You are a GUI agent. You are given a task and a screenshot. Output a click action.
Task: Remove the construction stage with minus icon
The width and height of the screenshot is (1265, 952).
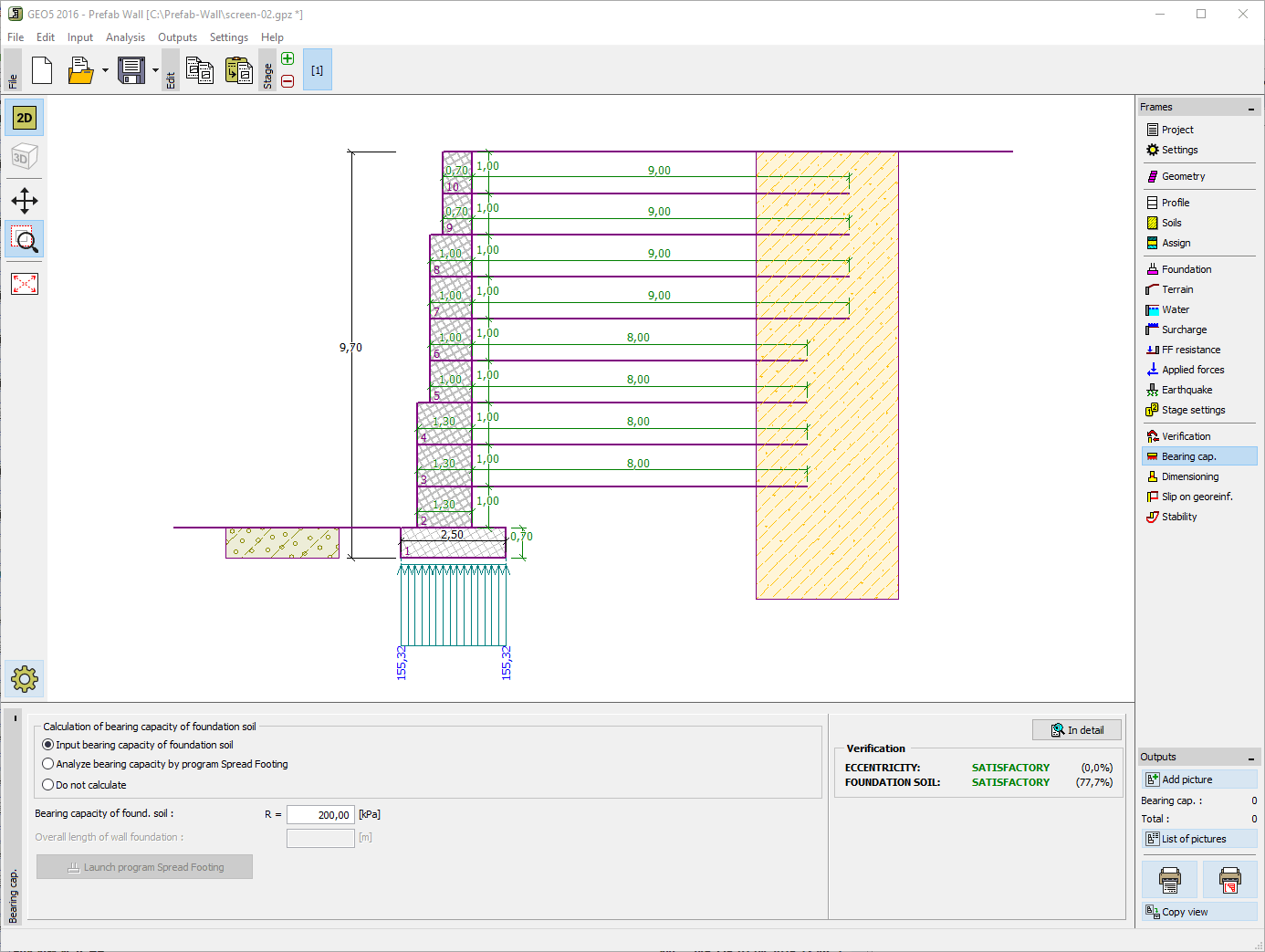[x=287, y=81]
